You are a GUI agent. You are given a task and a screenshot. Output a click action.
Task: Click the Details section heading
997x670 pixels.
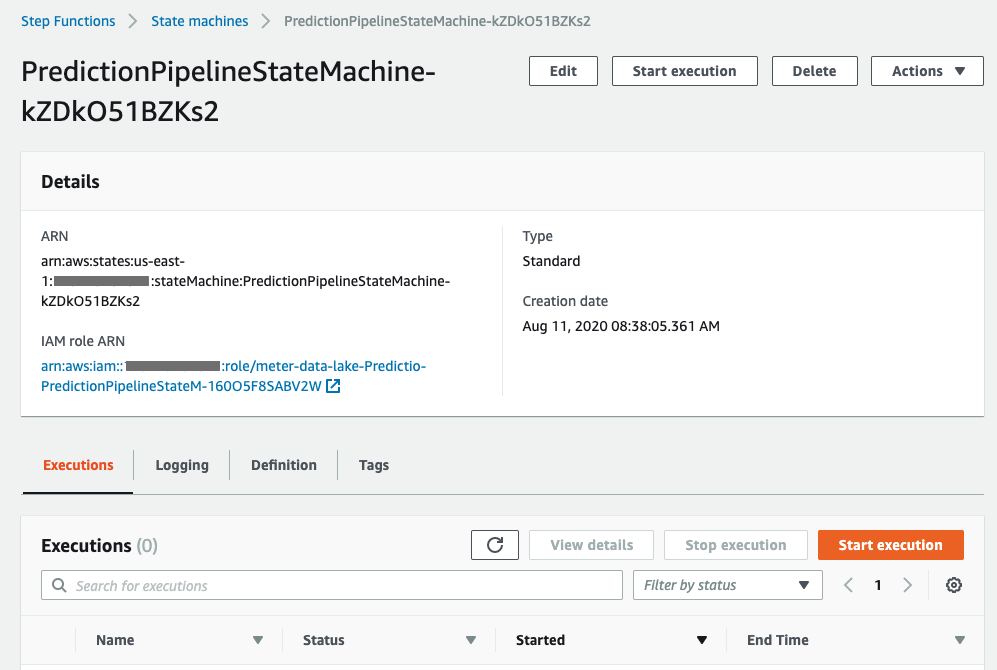(71, 182)
